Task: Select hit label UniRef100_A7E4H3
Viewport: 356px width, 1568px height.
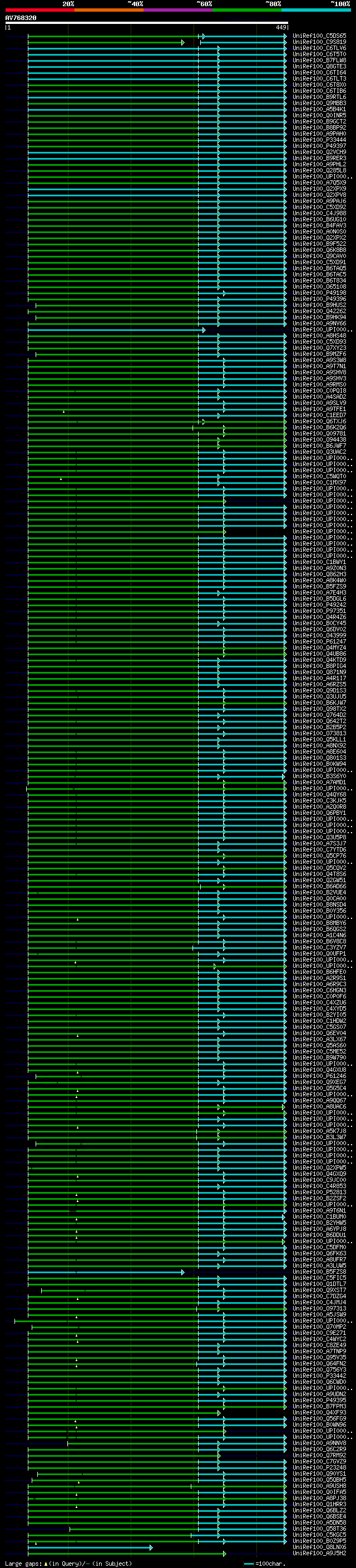Action: 319,592
